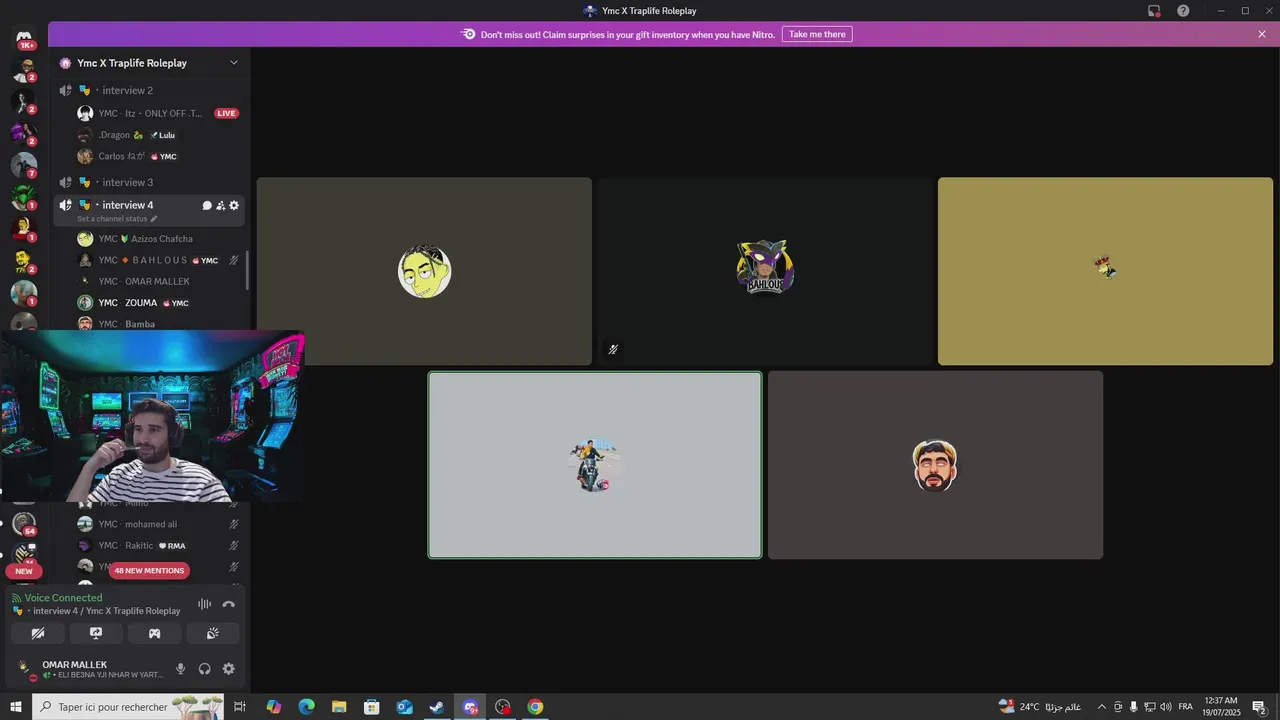Screen dimensions: 1280x720
Task: Select user Bamba in channel list
Action: [160, 324]
